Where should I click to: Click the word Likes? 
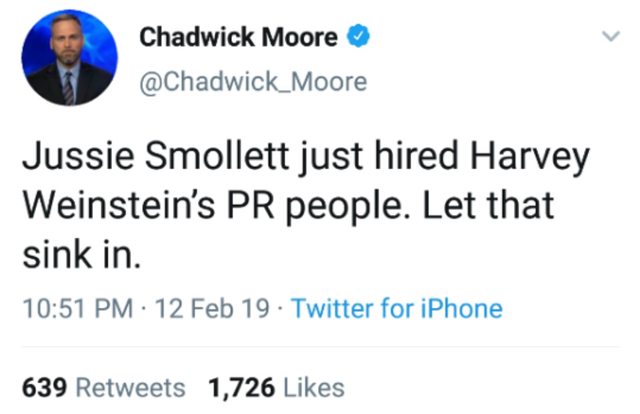[314, 386]
